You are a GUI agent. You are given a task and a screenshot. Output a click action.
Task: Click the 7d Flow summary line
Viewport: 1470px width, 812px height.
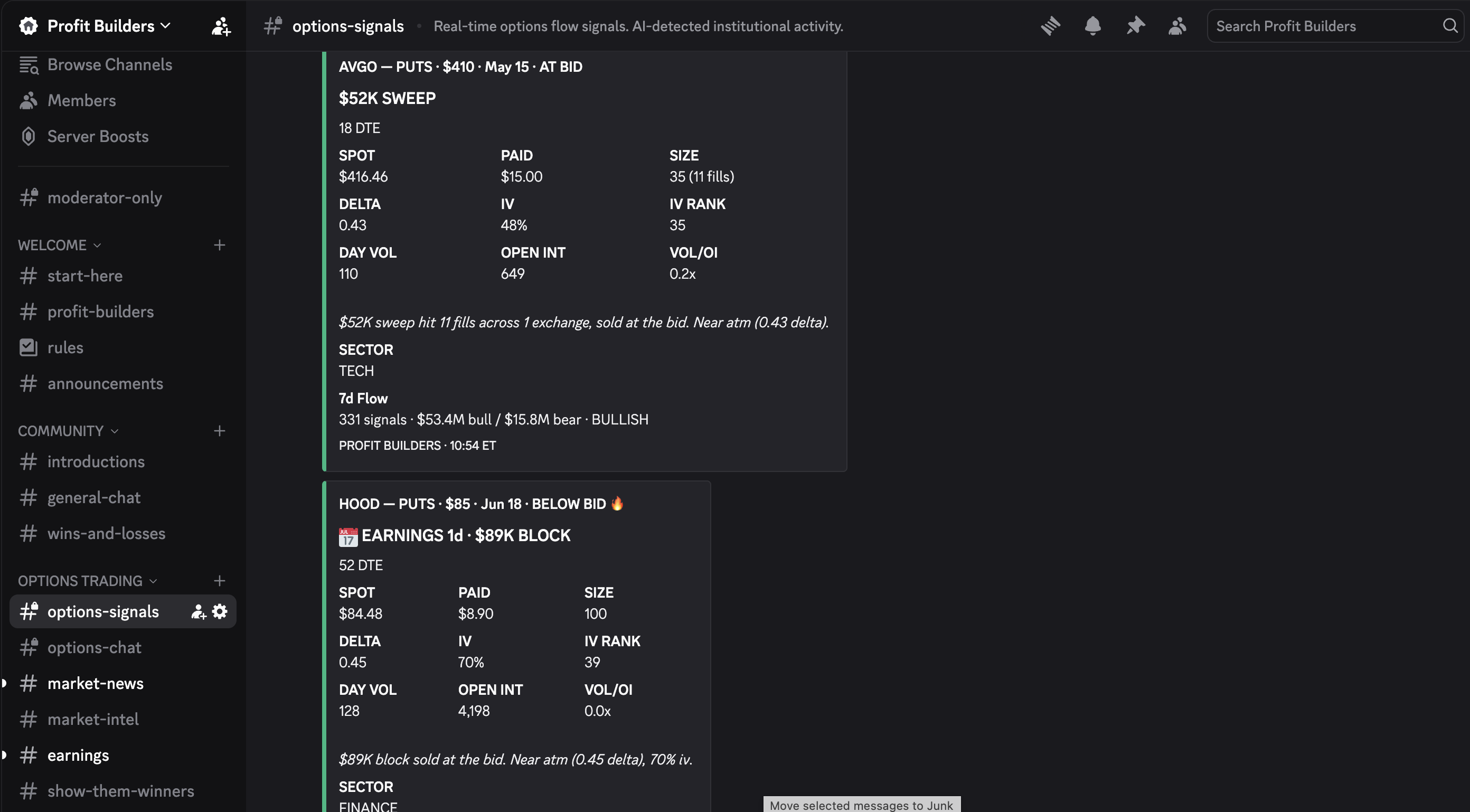pos(494,419)
